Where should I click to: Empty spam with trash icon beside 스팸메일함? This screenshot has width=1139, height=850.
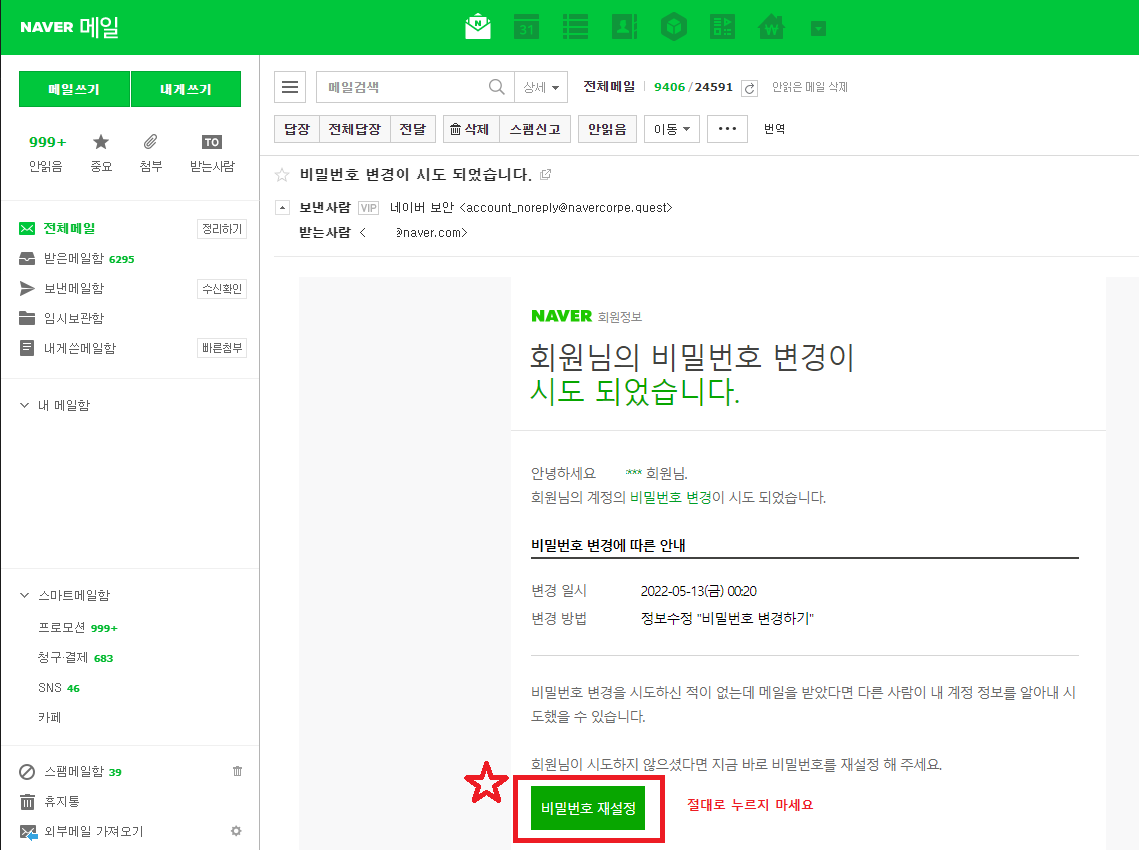coord(238,771)
